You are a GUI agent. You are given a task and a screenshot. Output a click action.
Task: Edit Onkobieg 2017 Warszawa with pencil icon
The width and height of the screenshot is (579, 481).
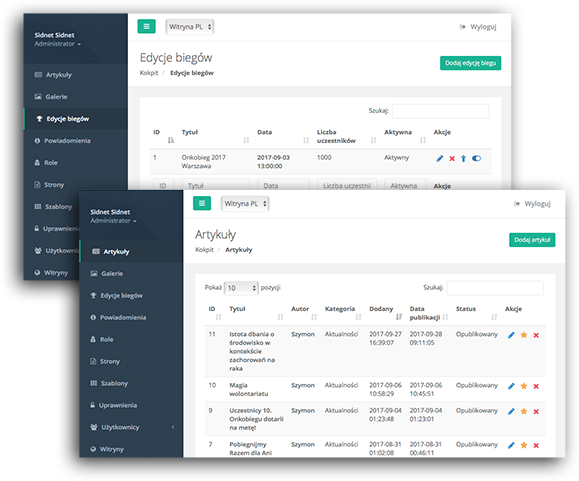(439, 159)
